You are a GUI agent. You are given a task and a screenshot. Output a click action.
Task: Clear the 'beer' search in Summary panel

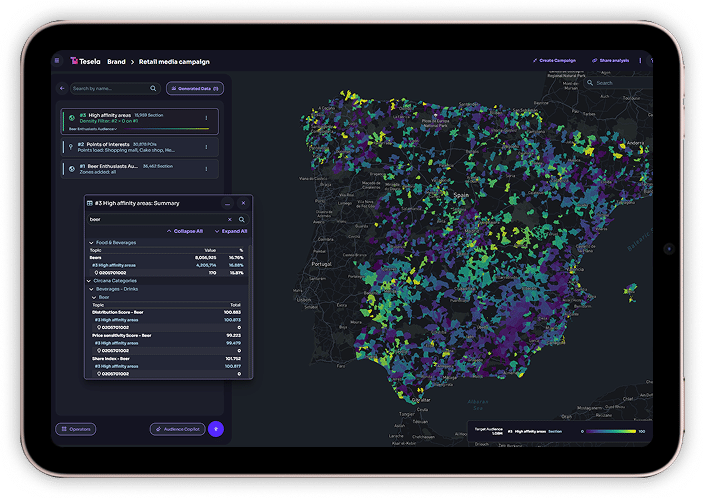coord(229,219)
